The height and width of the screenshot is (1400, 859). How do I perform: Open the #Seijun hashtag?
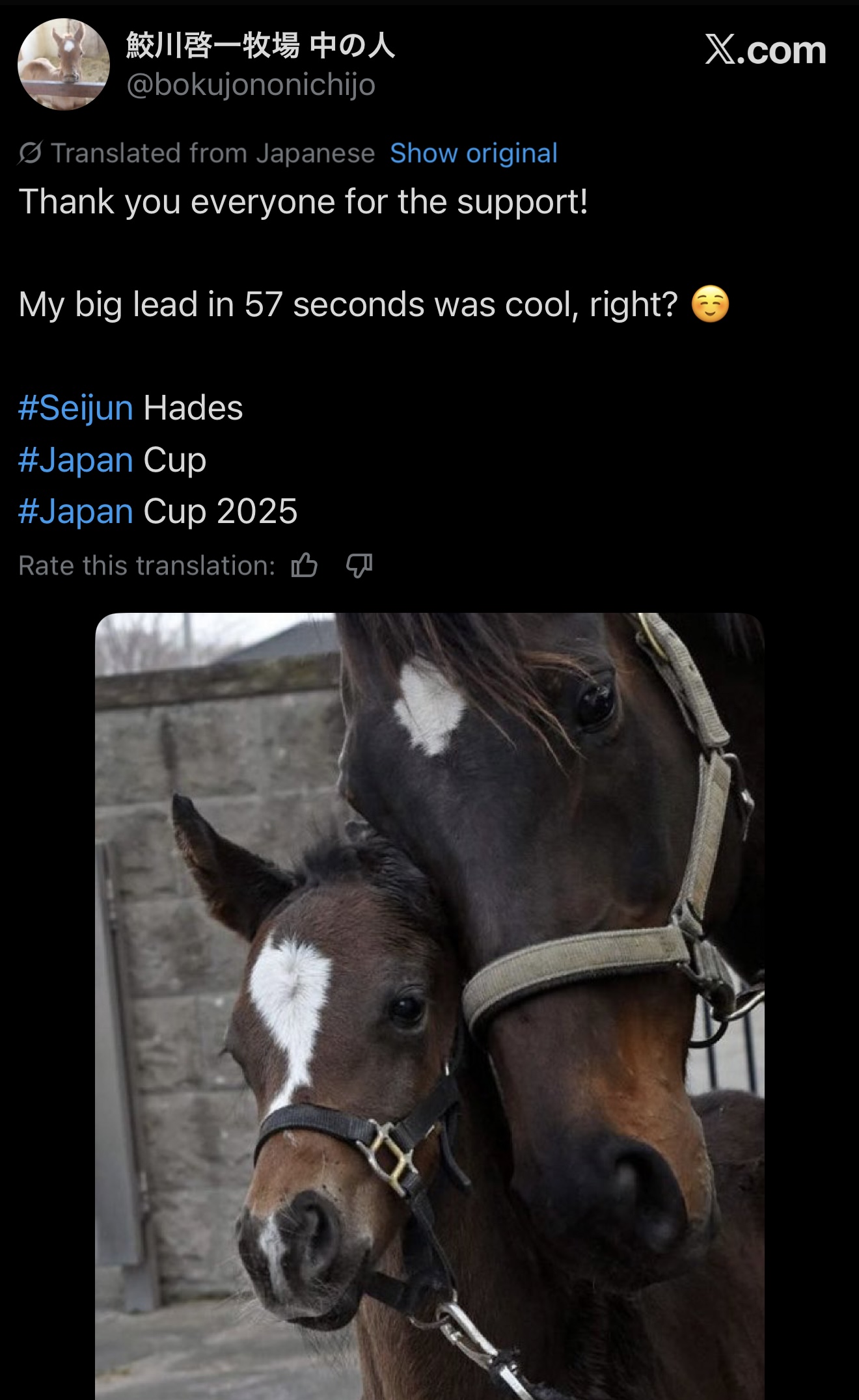[x=76, y=409]
